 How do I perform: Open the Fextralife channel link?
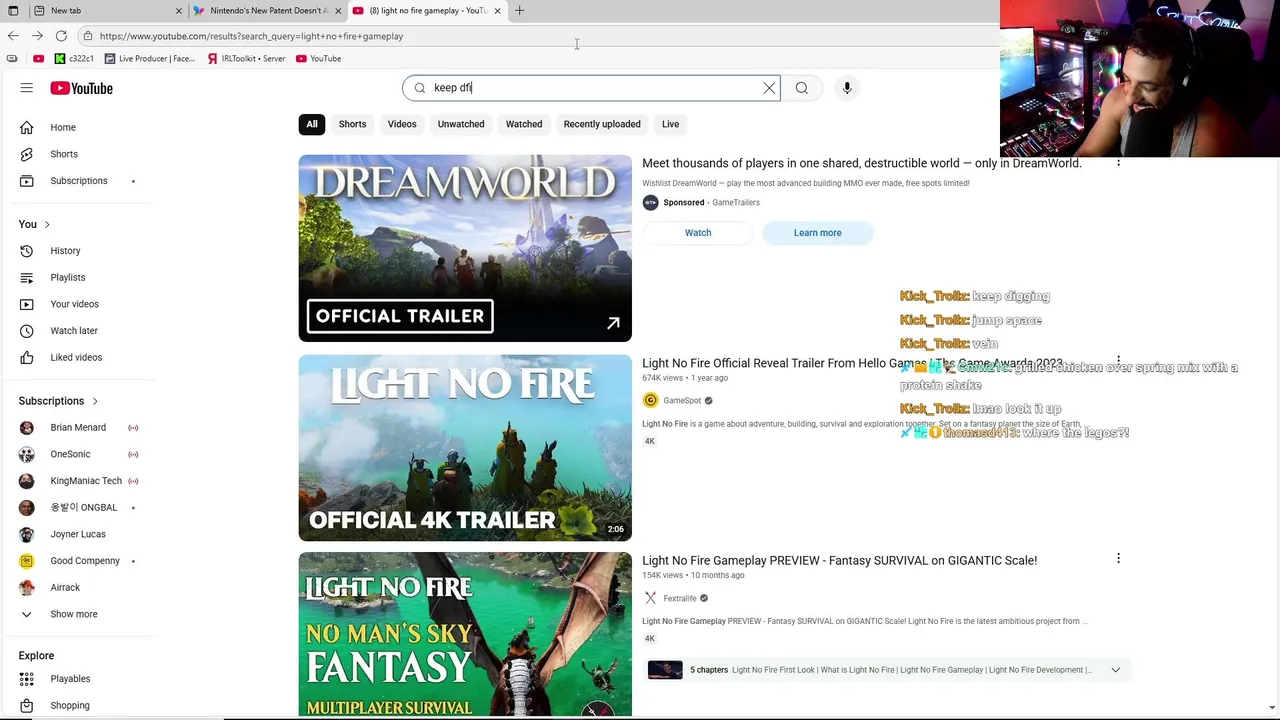680,599
